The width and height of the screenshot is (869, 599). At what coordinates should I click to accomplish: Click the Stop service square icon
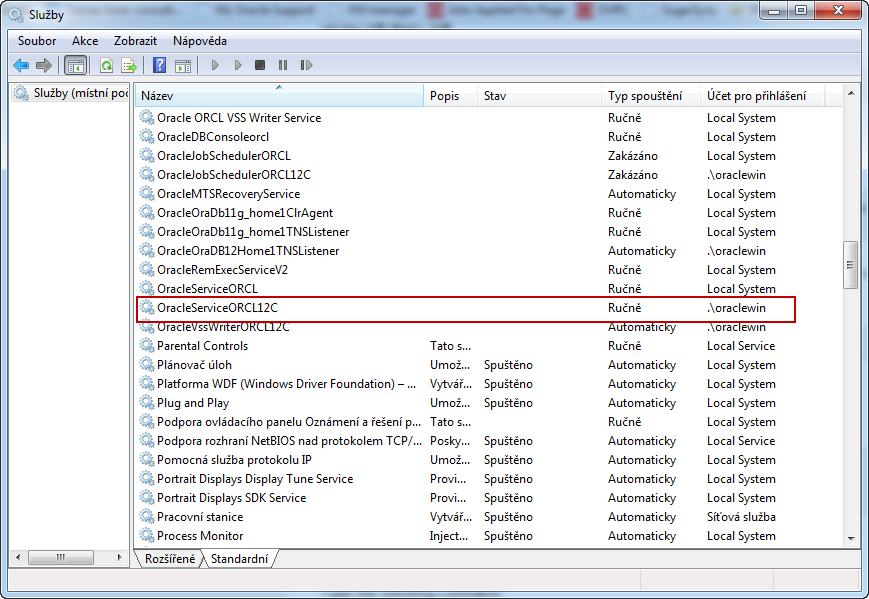[x=259, y=65]
